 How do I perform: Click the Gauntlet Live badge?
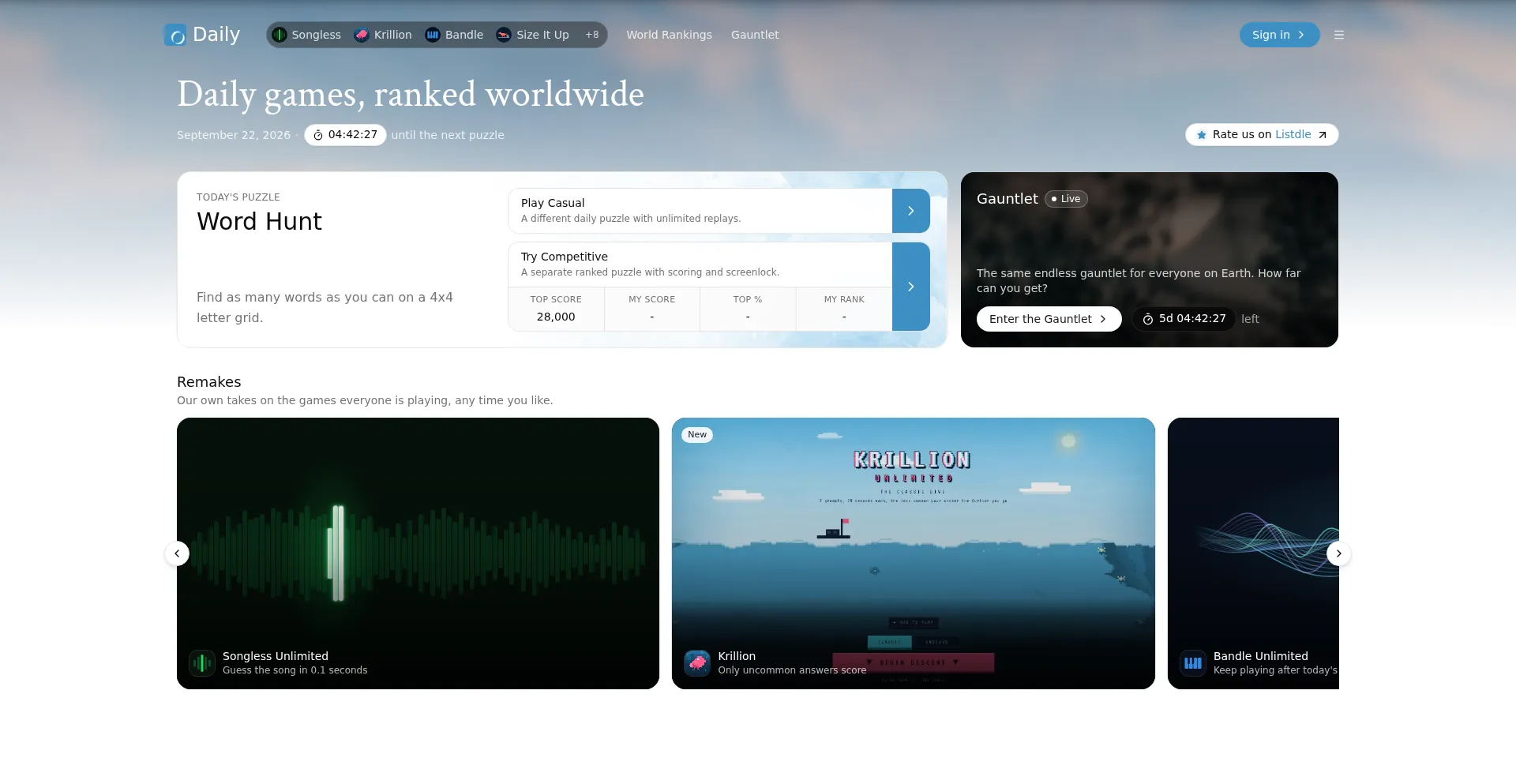pos(1066,199)
